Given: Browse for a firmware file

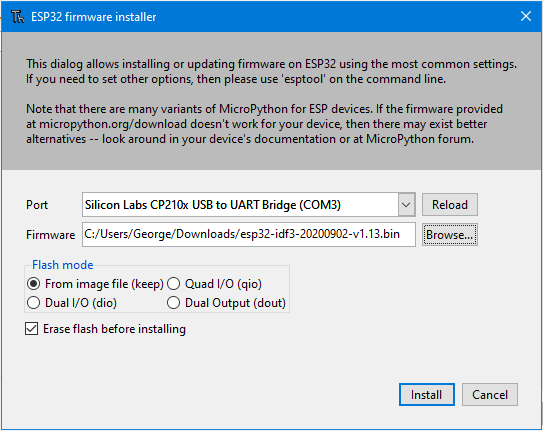Looking at the screenshot, I should (x=449, y=235).
